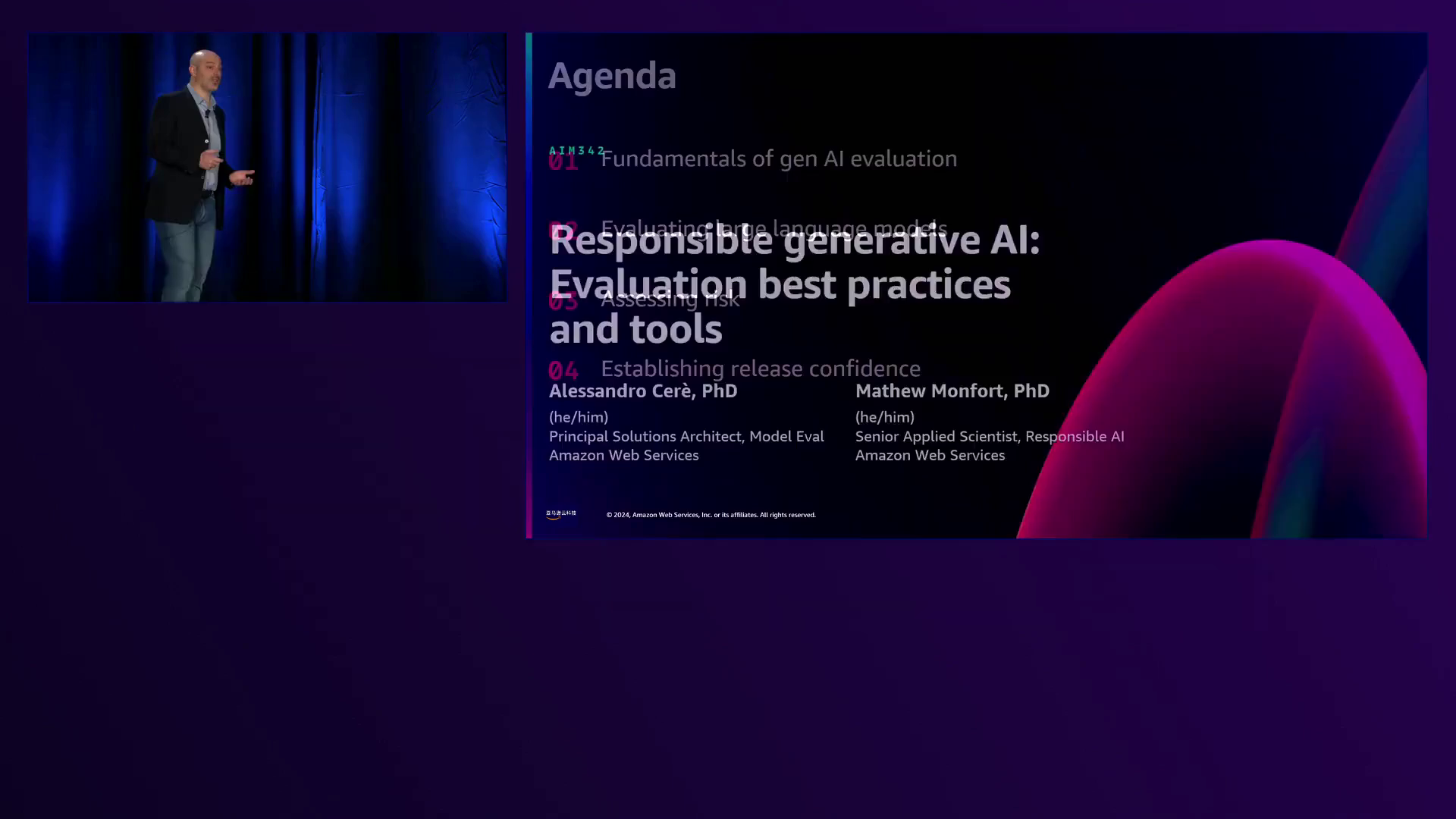Click the AIM342 session code label
1456x819 pixels.
(x=576, y=150)
